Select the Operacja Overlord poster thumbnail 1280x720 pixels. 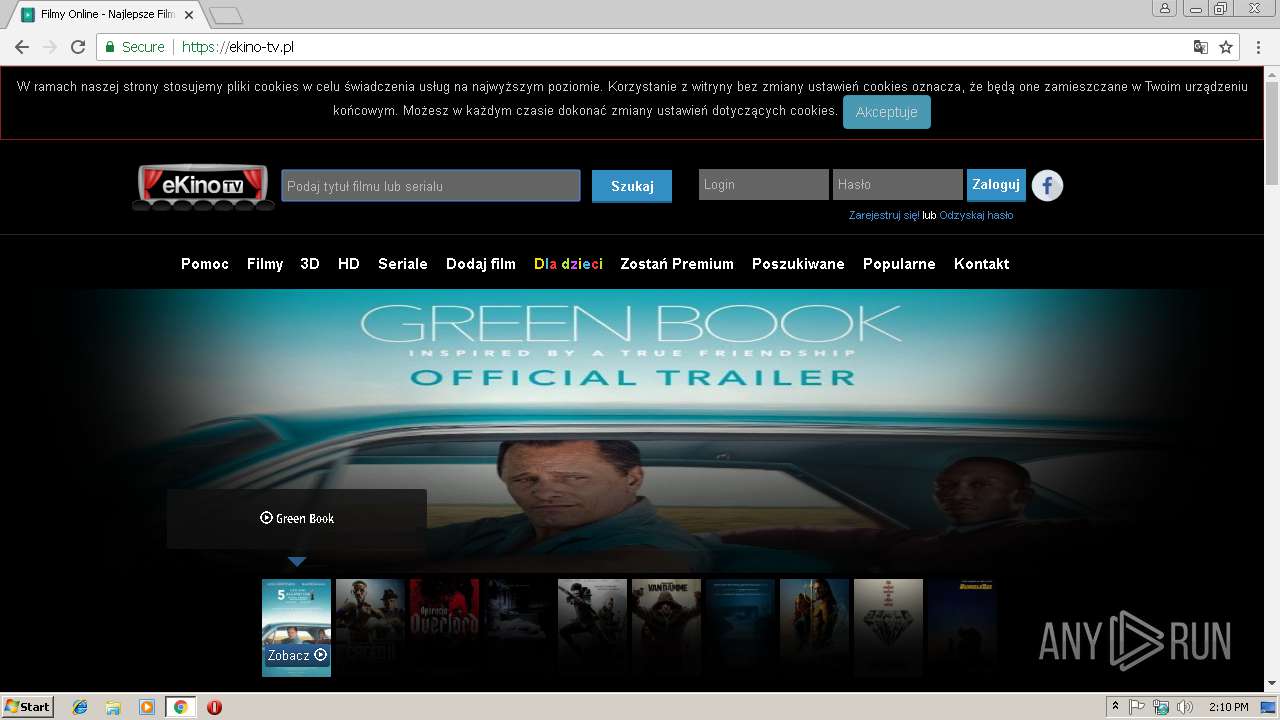[x=444, y=627]
